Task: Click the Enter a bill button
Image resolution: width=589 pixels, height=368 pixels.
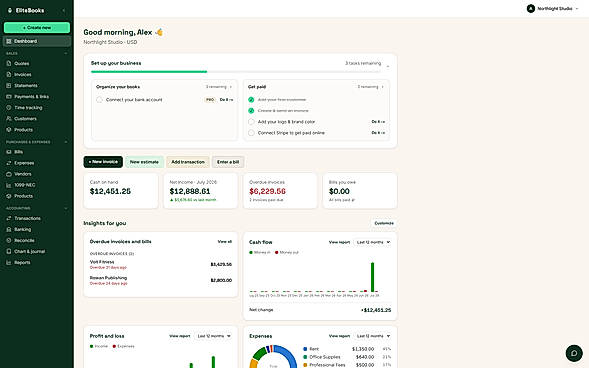Action: [x=228, y=162]
